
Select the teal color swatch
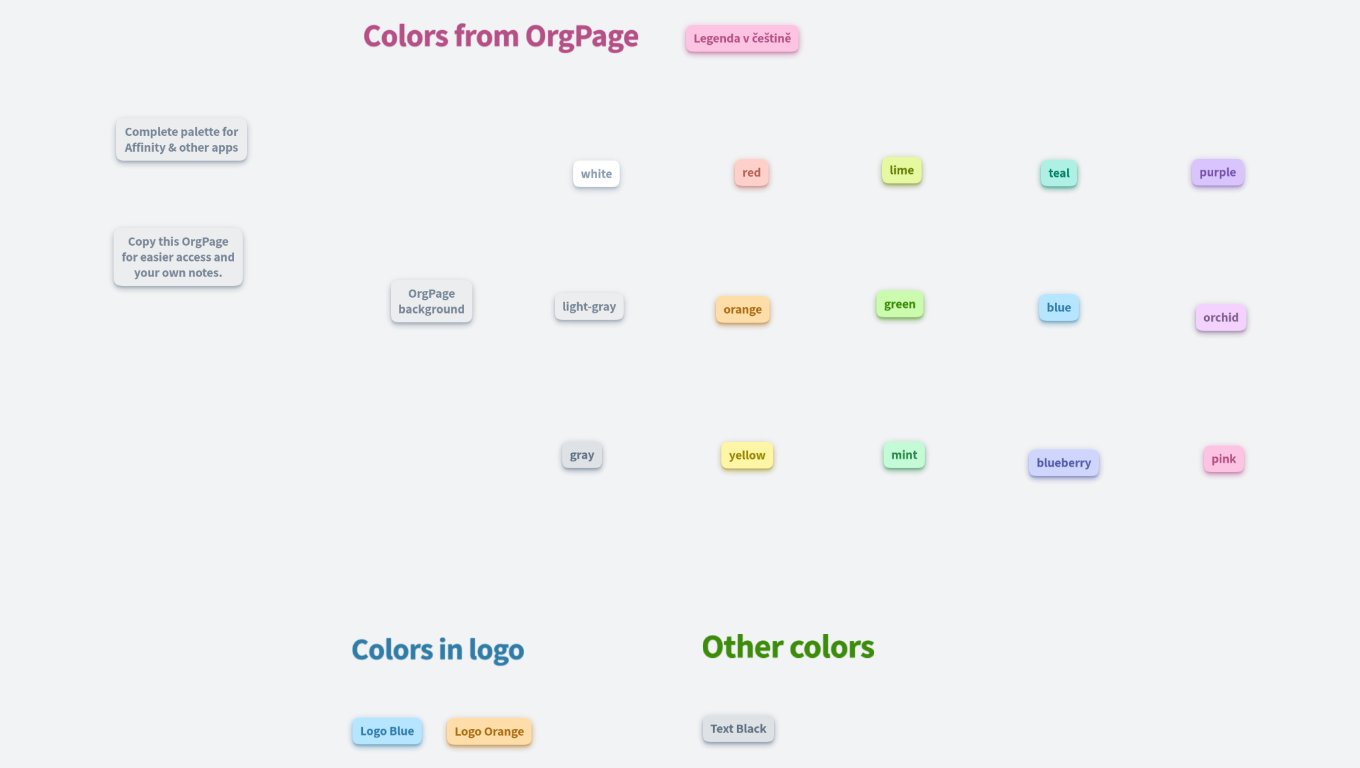[1058, 173]
